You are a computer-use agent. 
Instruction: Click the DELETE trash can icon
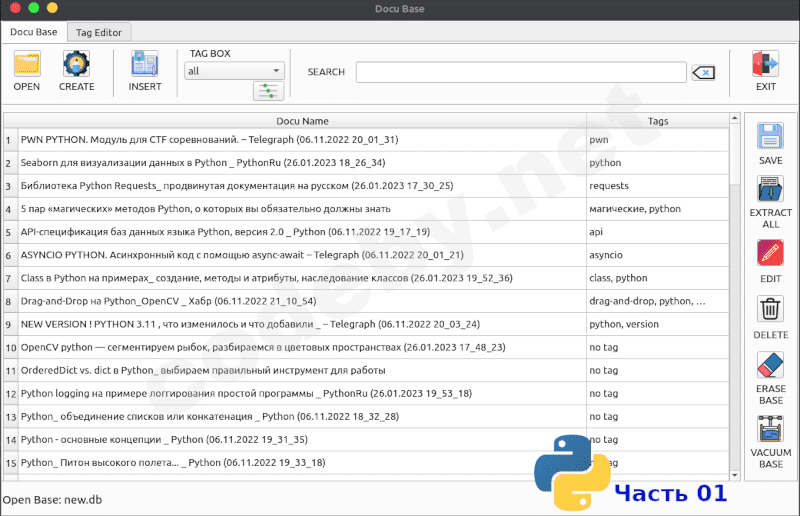tap(770, 310)
